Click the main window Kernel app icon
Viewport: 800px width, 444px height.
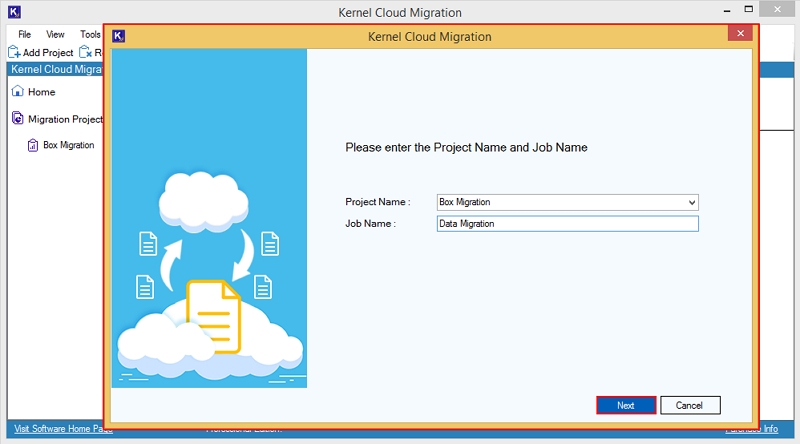click(15, 11)
